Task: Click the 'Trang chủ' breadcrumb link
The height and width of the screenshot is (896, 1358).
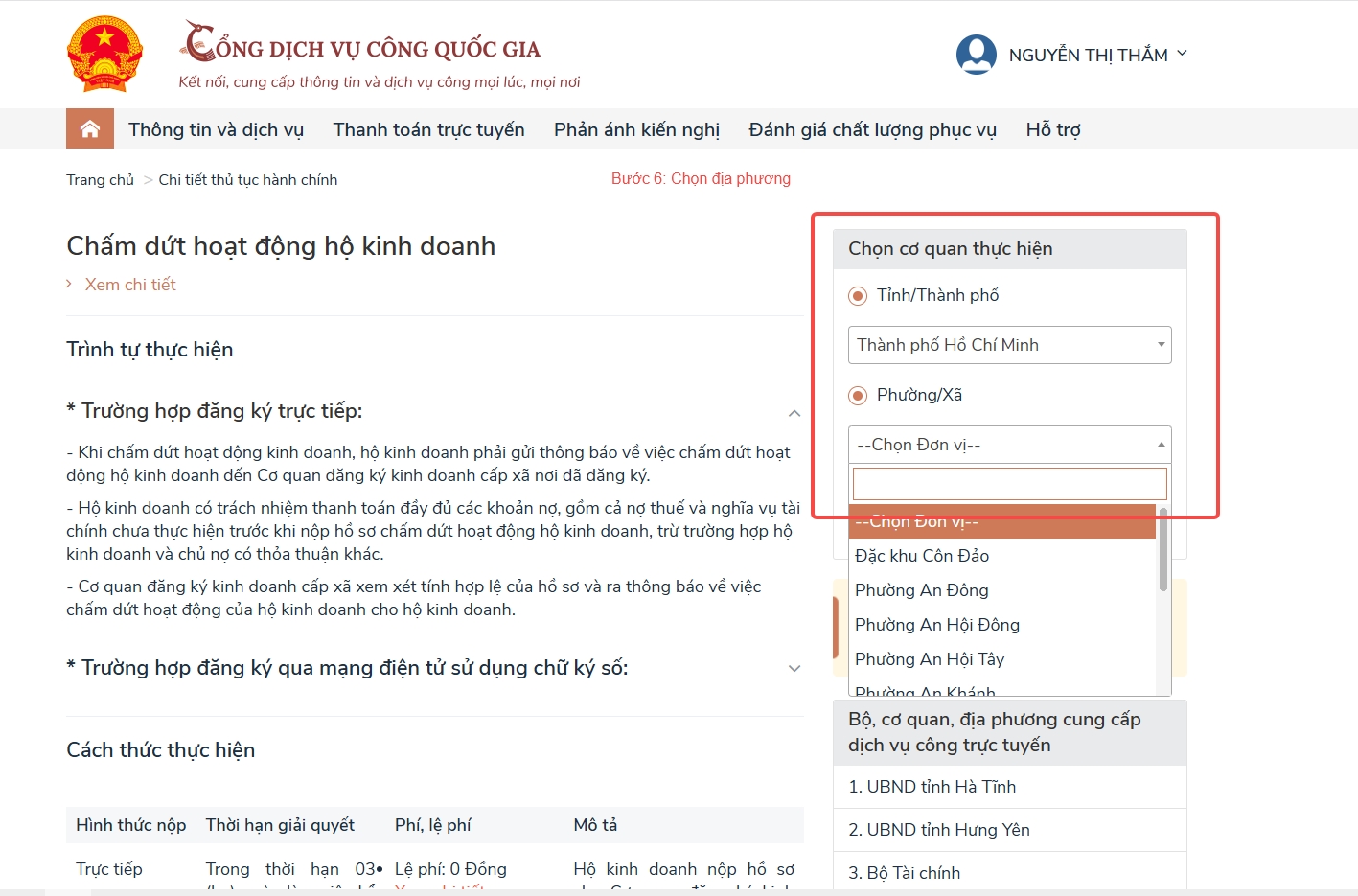Action: 100,180
